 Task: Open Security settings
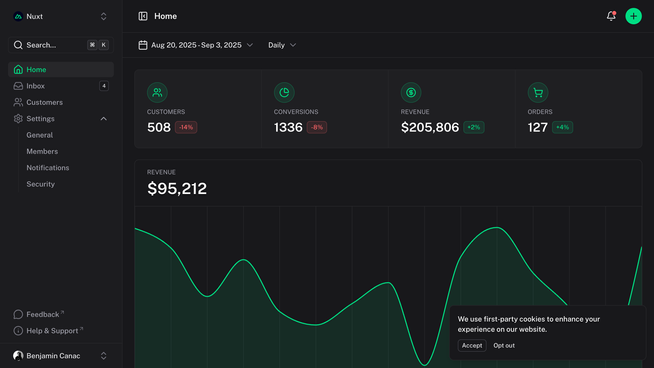click(40, 184)
